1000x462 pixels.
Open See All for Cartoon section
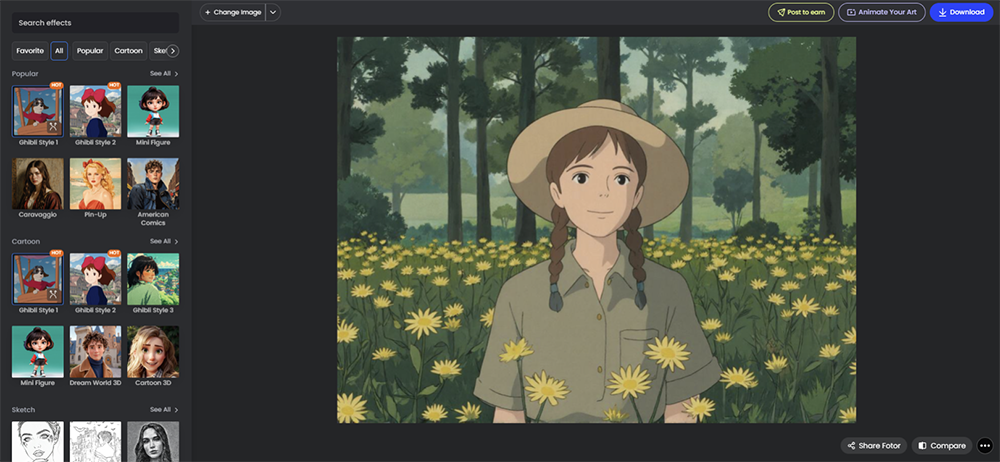pyautogui.click(x=164, y=241)
